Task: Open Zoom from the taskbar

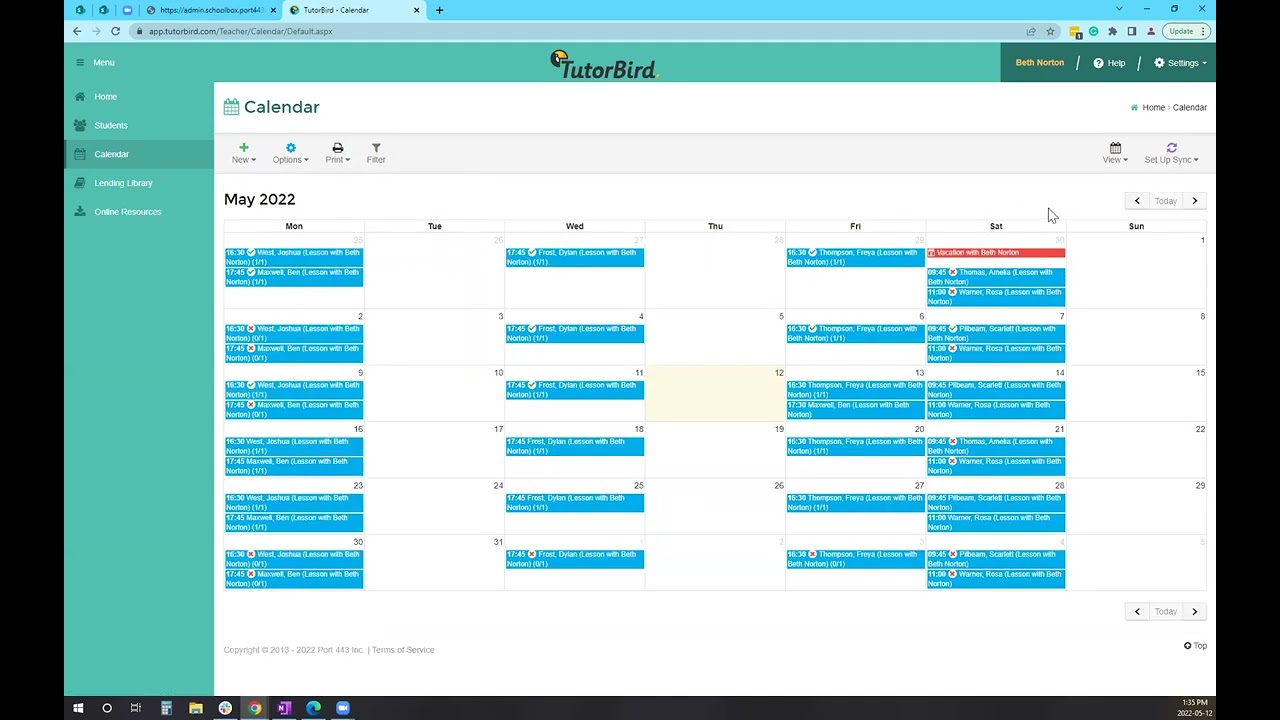Action: pyautogui.click(x=343, y=708)
